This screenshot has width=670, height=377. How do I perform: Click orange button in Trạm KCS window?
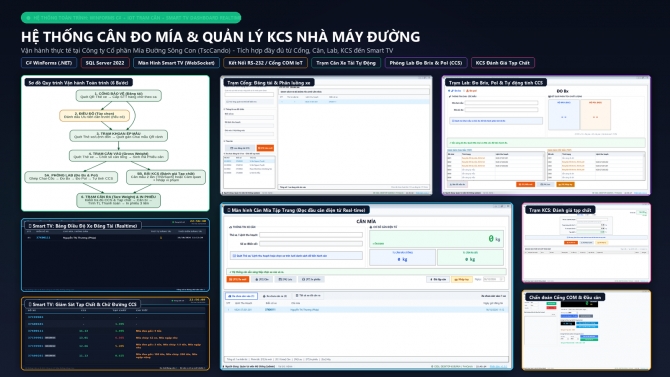(x=571, y=242)
